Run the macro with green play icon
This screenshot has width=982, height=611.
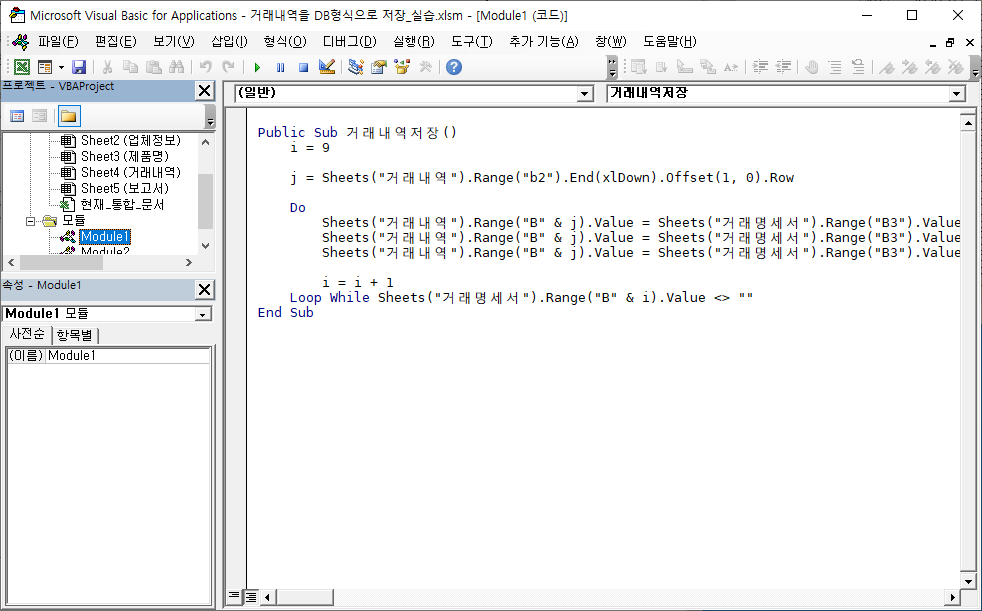[x=257, y=67]
